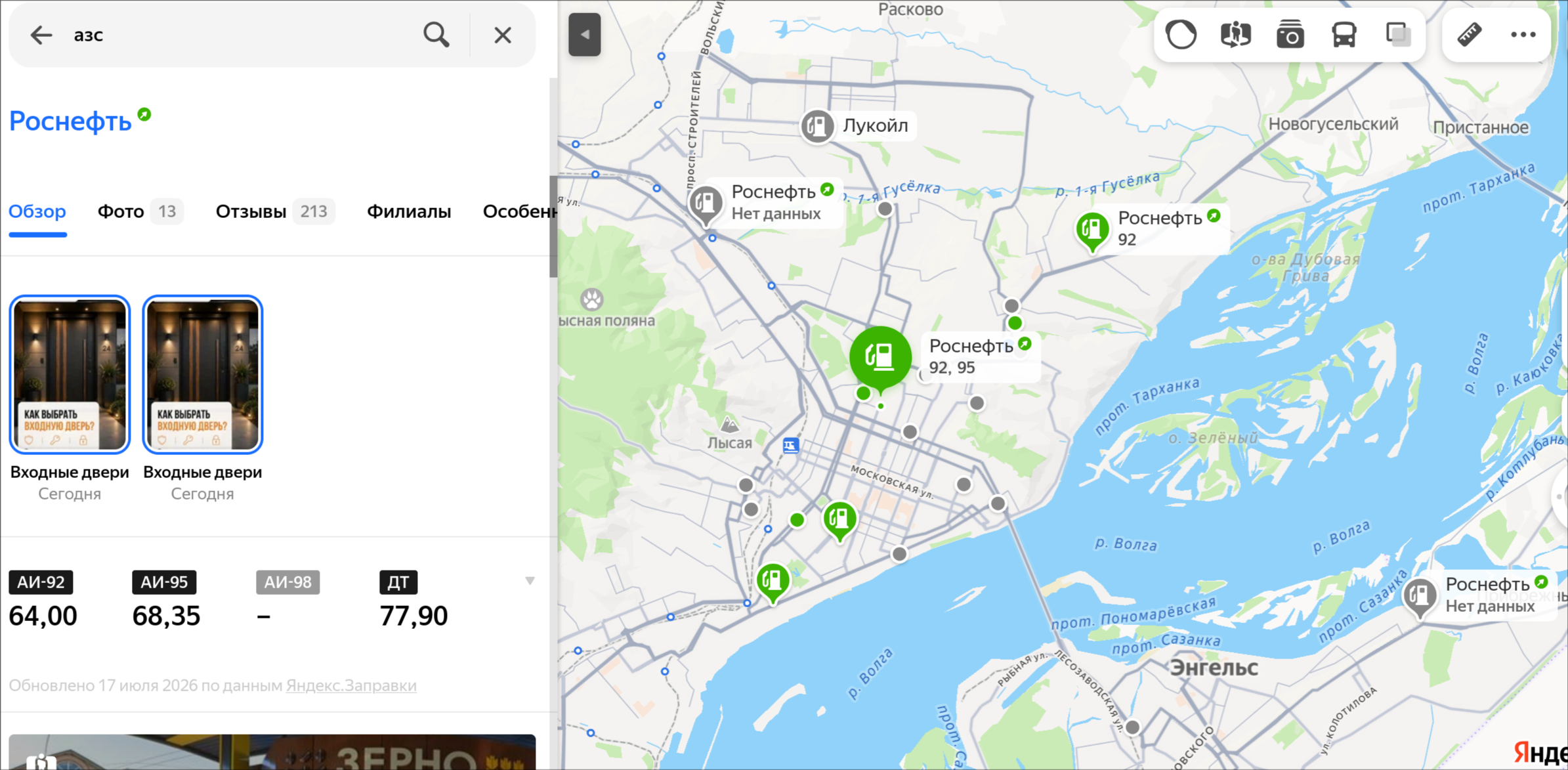The height and width of the screenshot is (770, 1568).
Task: Click the 68,35 price for АИ-95
Action: [x=166, y=616]
